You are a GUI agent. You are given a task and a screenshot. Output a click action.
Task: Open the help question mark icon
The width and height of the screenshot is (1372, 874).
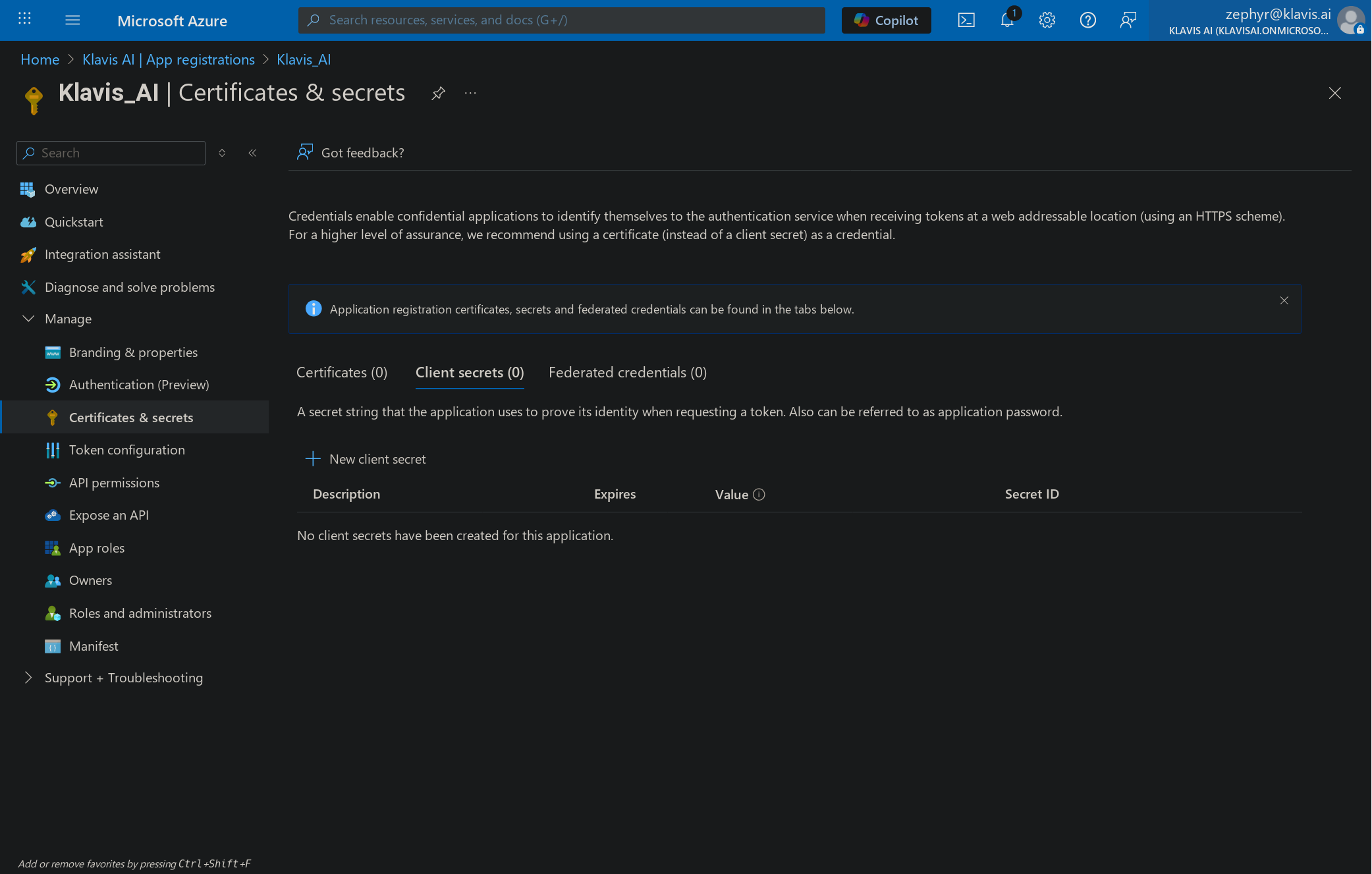tap(1087, 20)
